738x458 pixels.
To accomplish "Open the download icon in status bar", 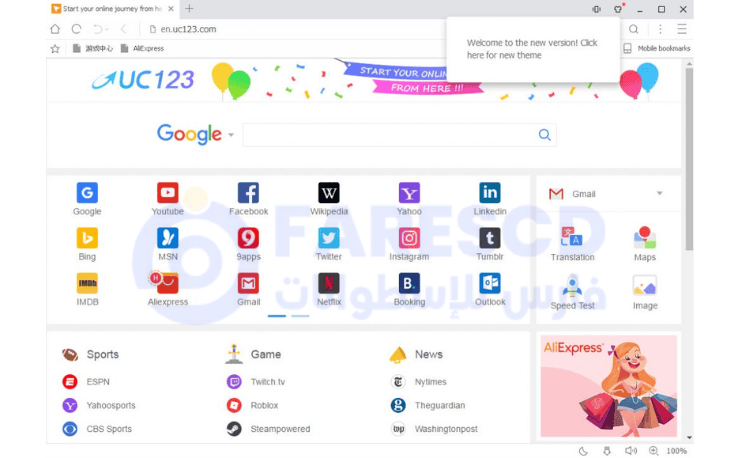I will coord(607,451).
